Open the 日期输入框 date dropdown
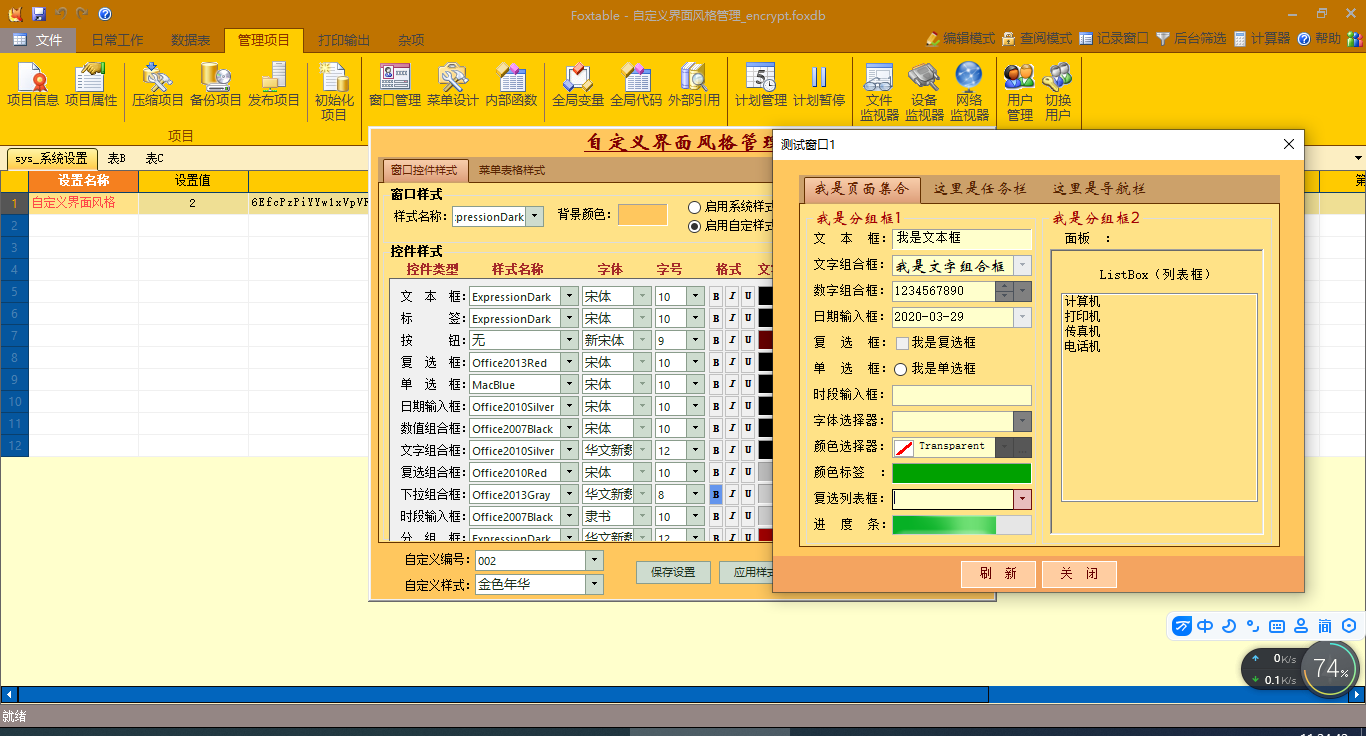The height and width of the screenshot is (736, 1366). click(1022, 317)
